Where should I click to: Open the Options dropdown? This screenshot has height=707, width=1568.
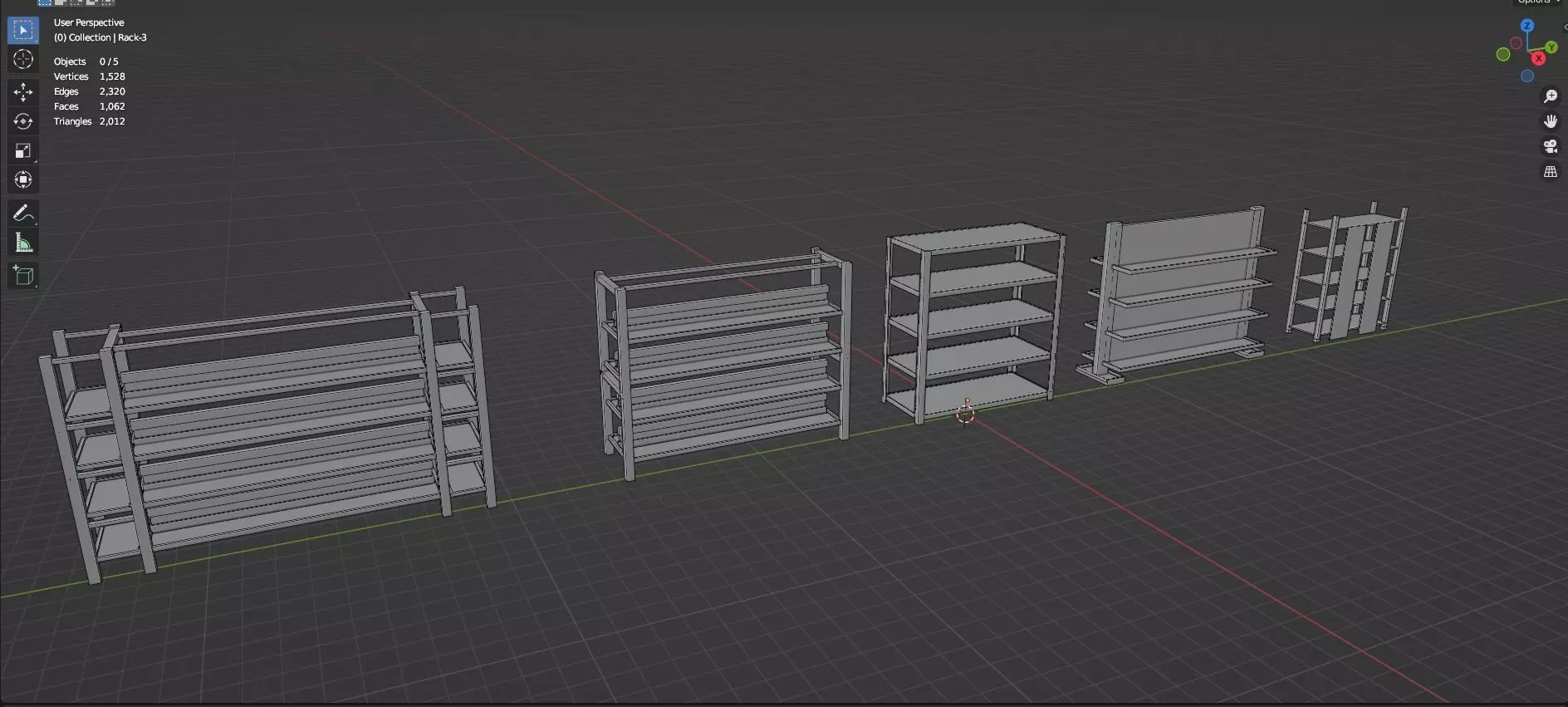1538,2
